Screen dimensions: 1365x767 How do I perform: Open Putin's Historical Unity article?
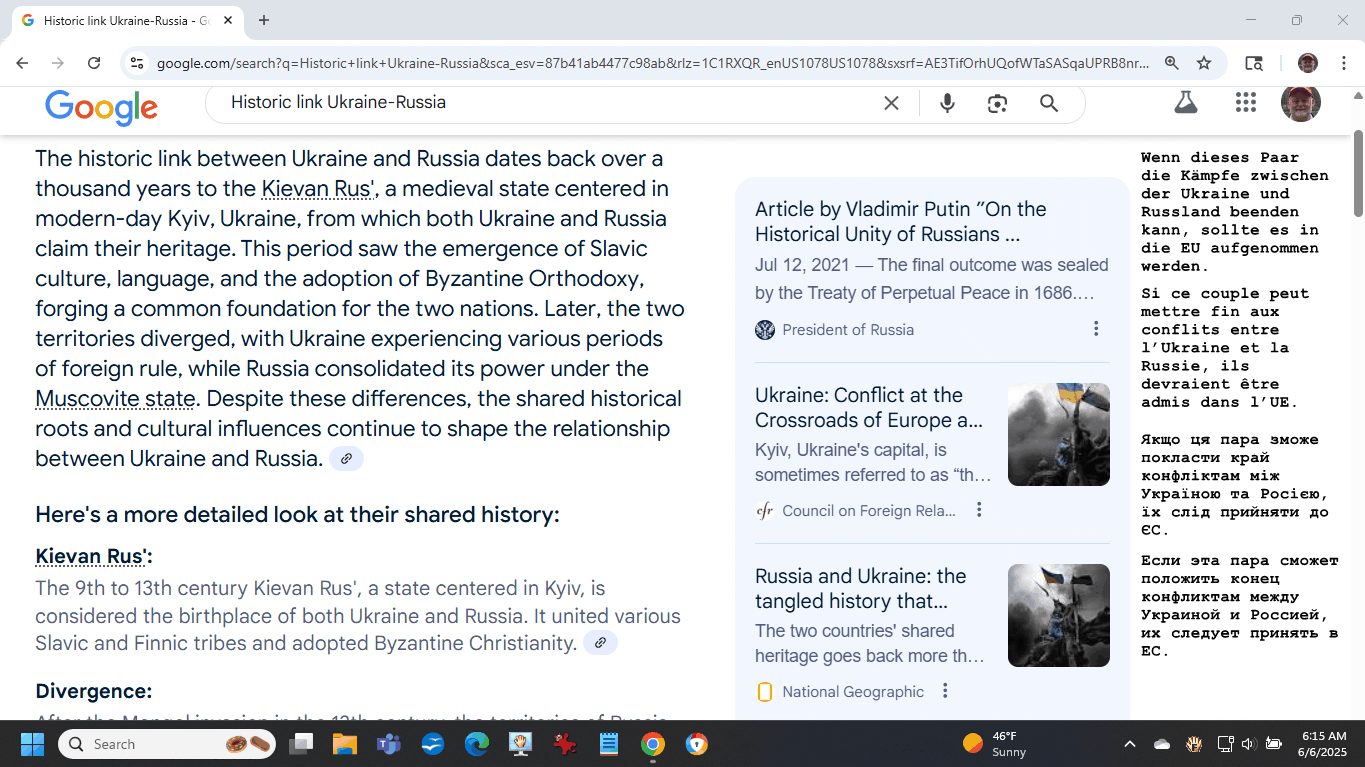point(900,221)
